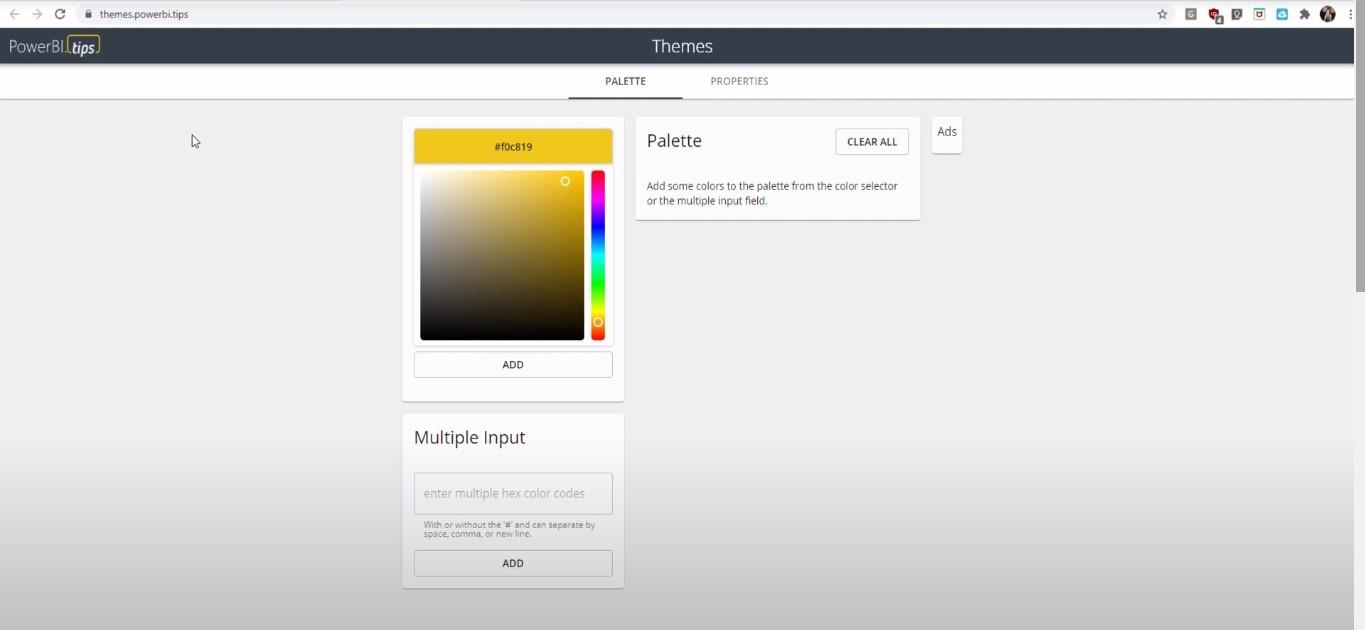Click the rainbow hue slider bar
The height and width of the screenshot is (630, 1365).
tap(598, 255)
